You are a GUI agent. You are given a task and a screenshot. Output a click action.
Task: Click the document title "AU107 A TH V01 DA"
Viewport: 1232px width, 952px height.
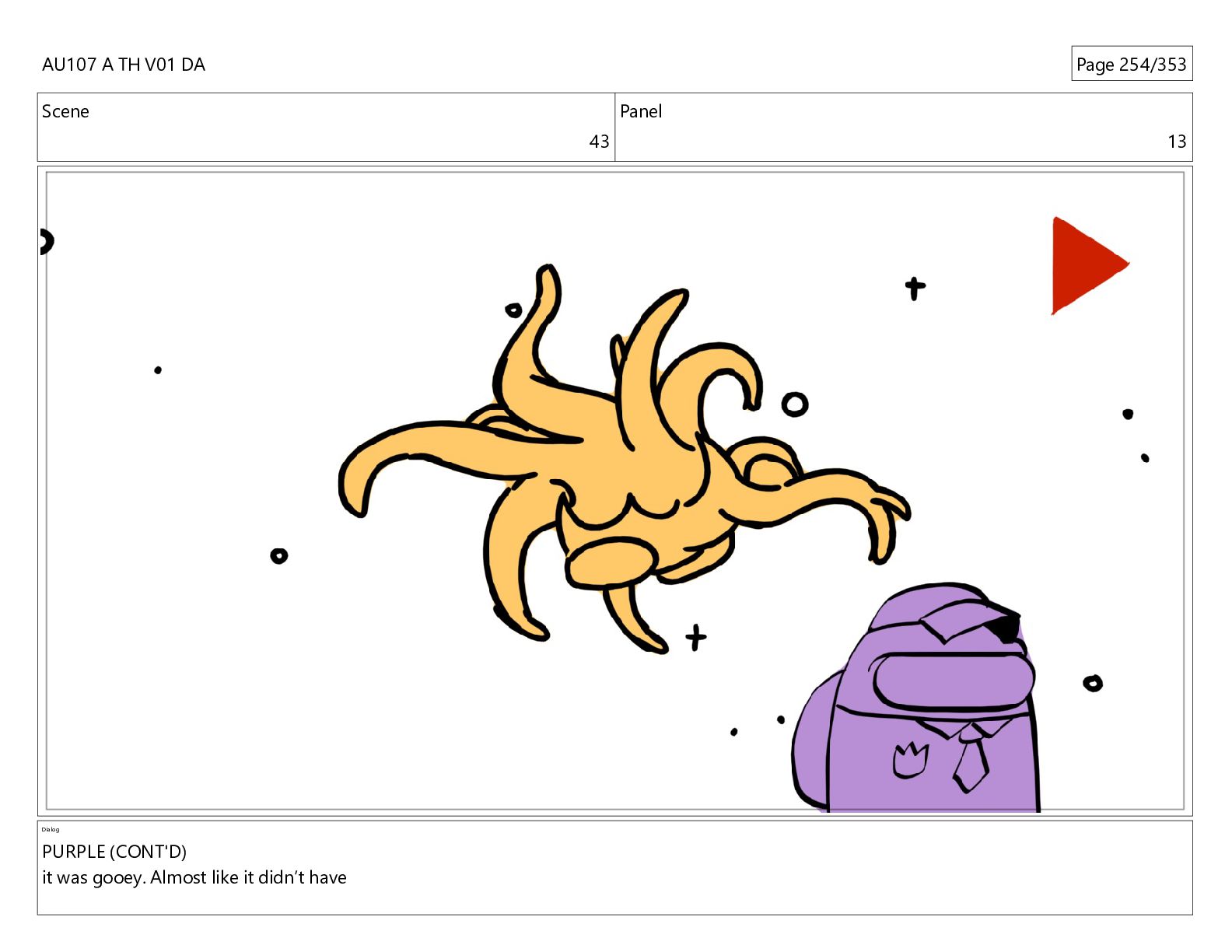point(124,65)
